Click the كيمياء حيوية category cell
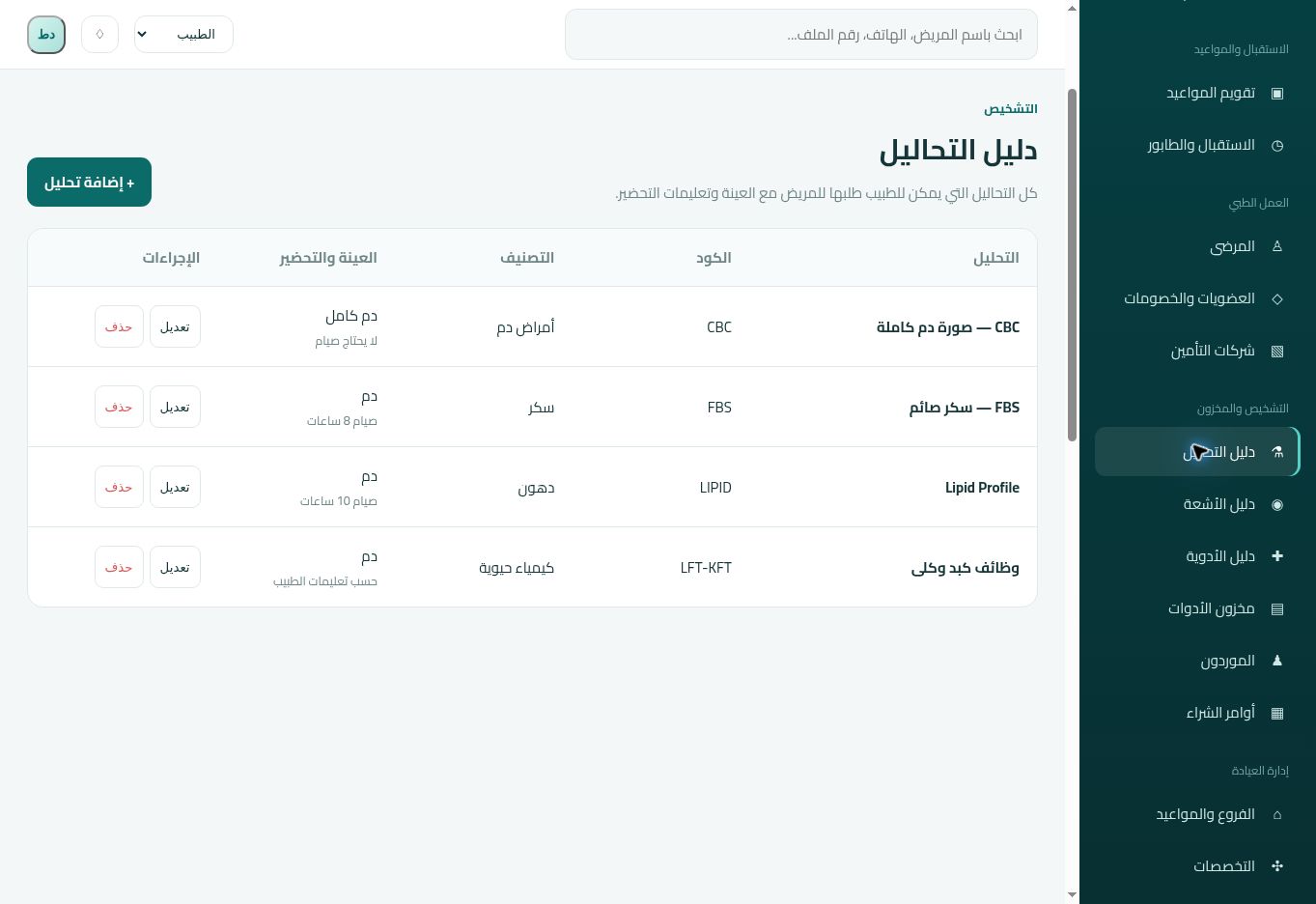Screen dimensions: 1316x904 click(x=517, y=568)
